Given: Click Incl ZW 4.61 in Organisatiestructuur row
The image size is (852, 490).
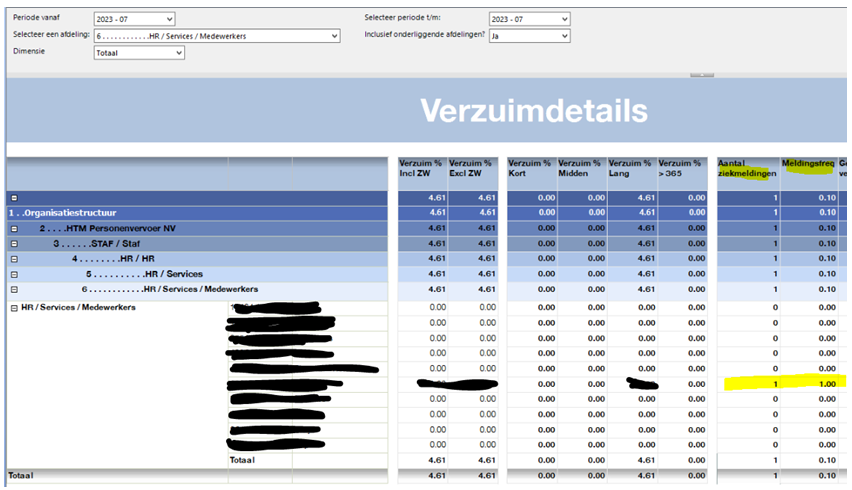Looking at the screenshot, I should pyautogui.click(x=437, y=212).
